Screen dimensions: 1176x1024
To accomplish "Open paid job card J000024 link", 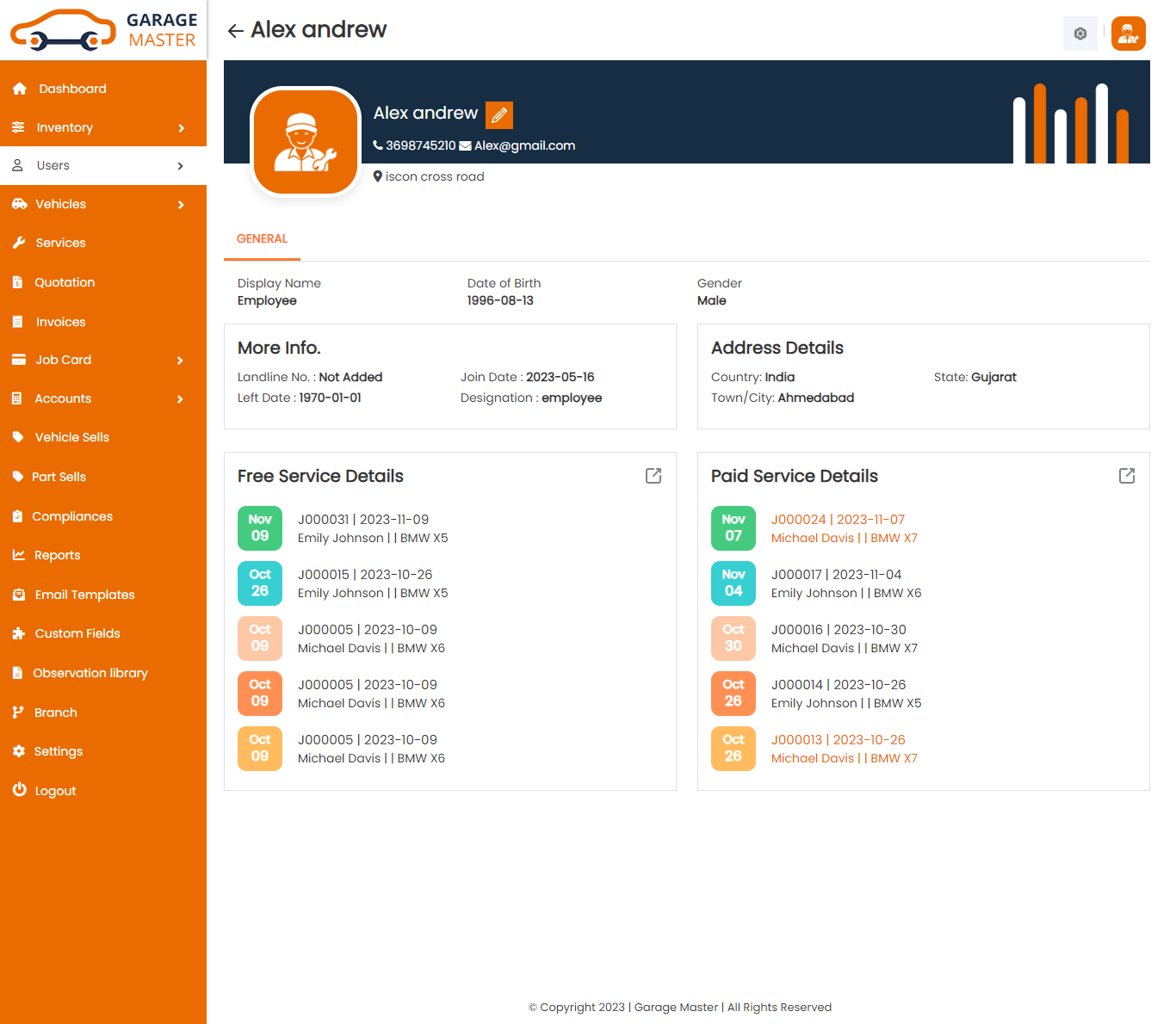I will click(838, 520).
